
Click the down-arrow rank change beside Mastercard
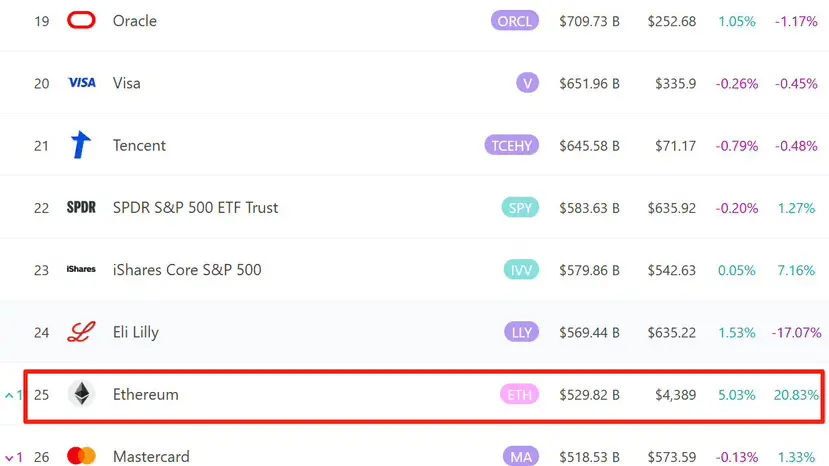click(x=14, y=457)
